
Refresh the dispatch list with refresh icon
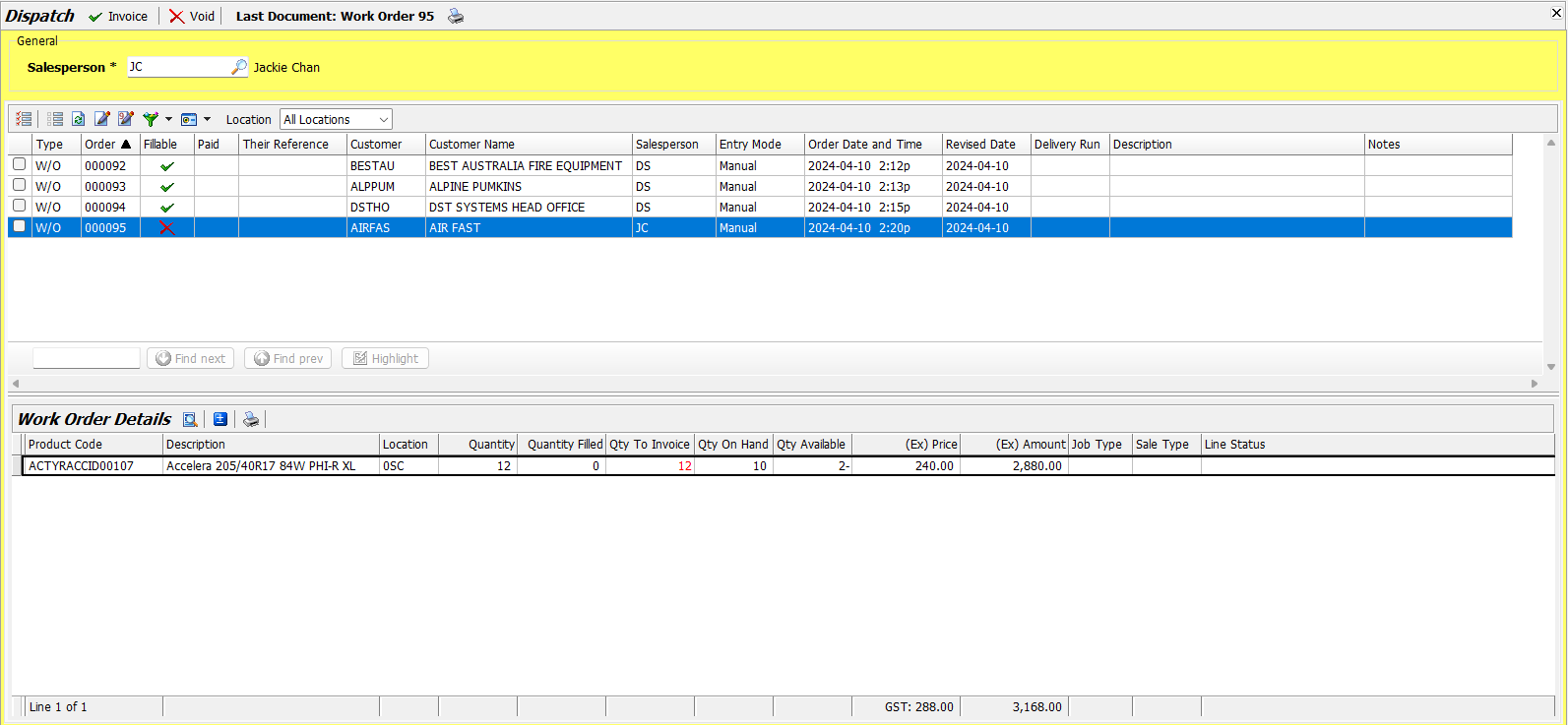coord(78,119)
